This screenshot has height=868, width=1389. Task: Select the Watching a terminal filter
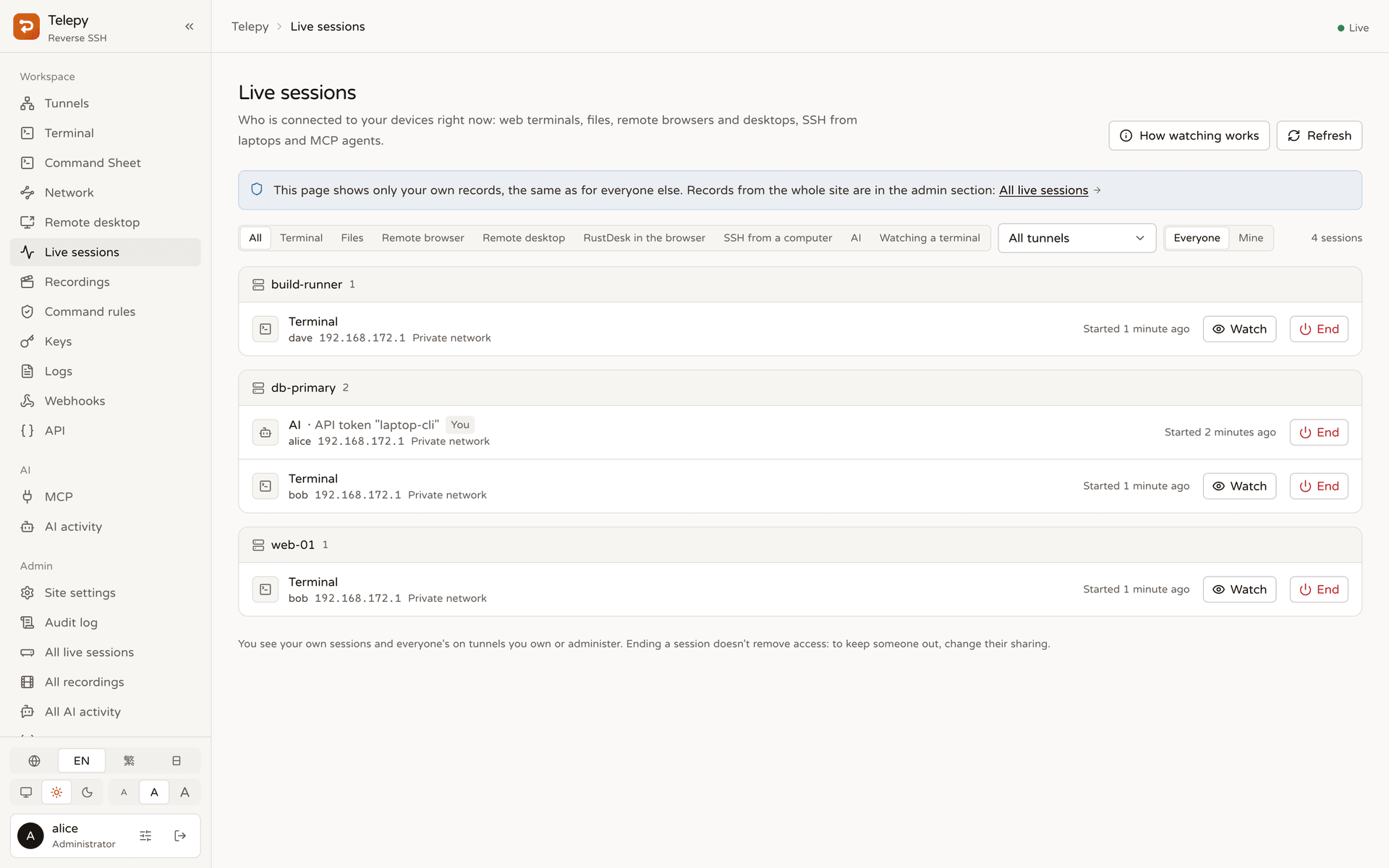(x=930, y=238)
